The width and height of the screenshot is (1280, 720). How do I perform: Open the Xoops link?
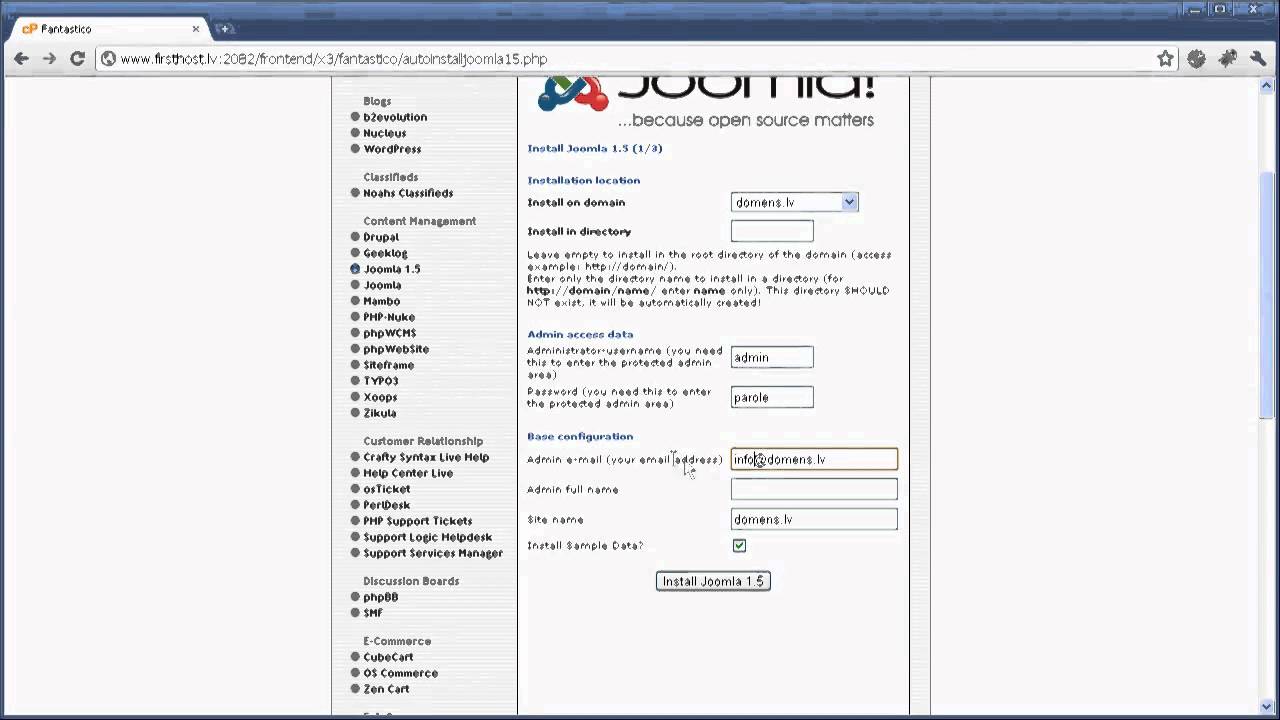(380, 397)
